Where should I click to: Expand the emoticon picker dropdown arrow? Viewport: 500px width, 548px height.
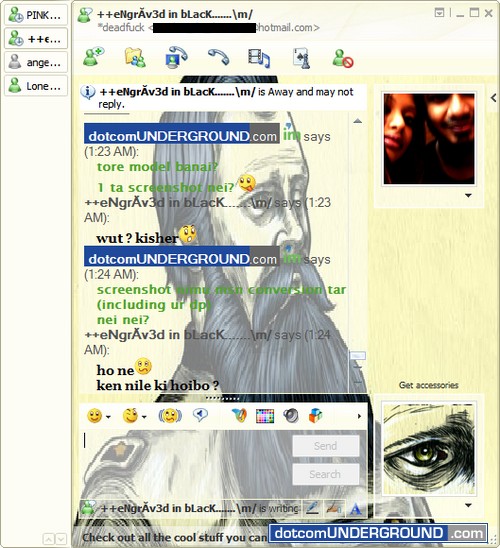(108, 417)
